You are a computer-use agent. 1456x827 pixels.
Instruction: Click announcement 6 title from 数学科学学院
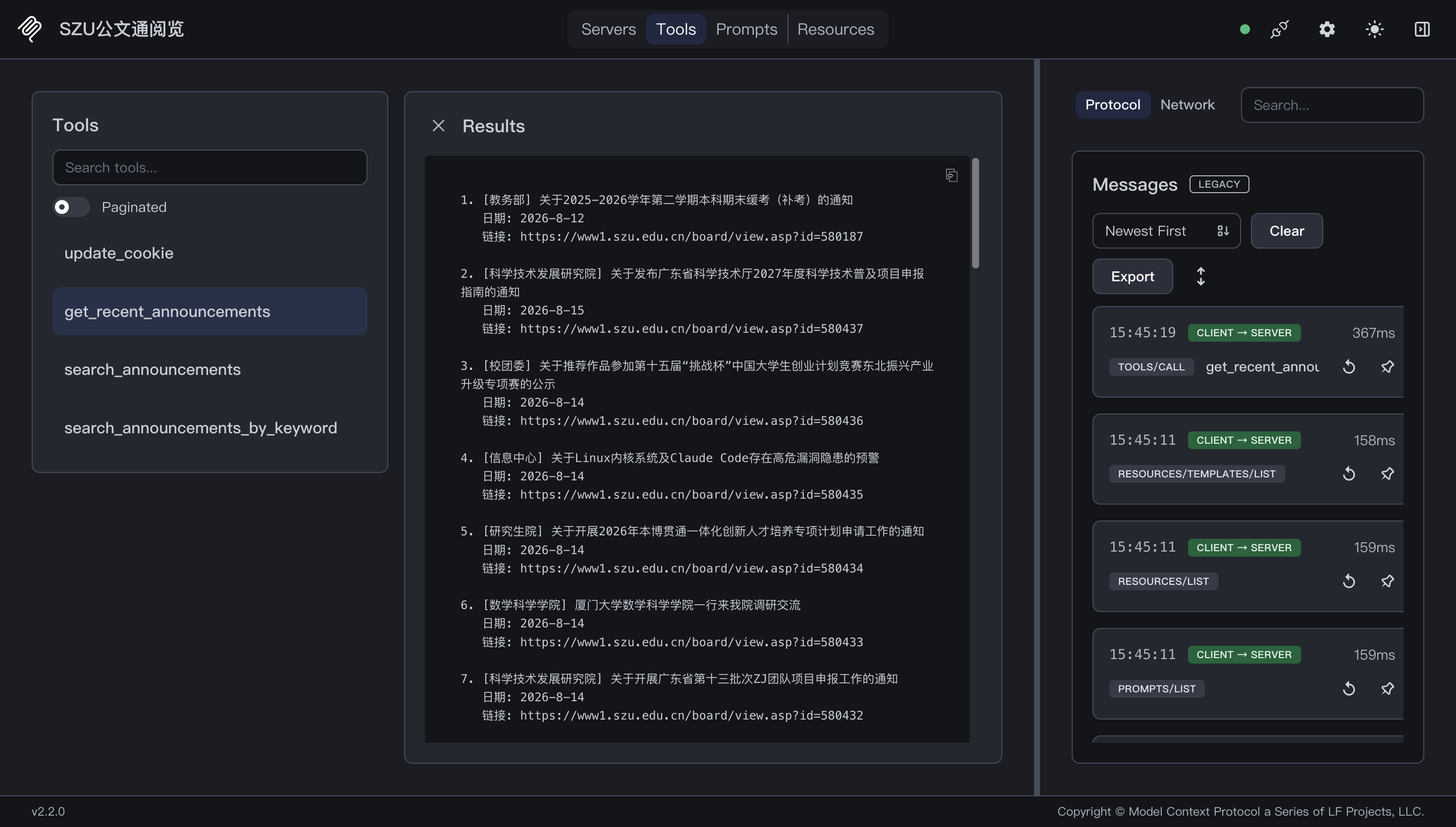[x=630, y=605]
